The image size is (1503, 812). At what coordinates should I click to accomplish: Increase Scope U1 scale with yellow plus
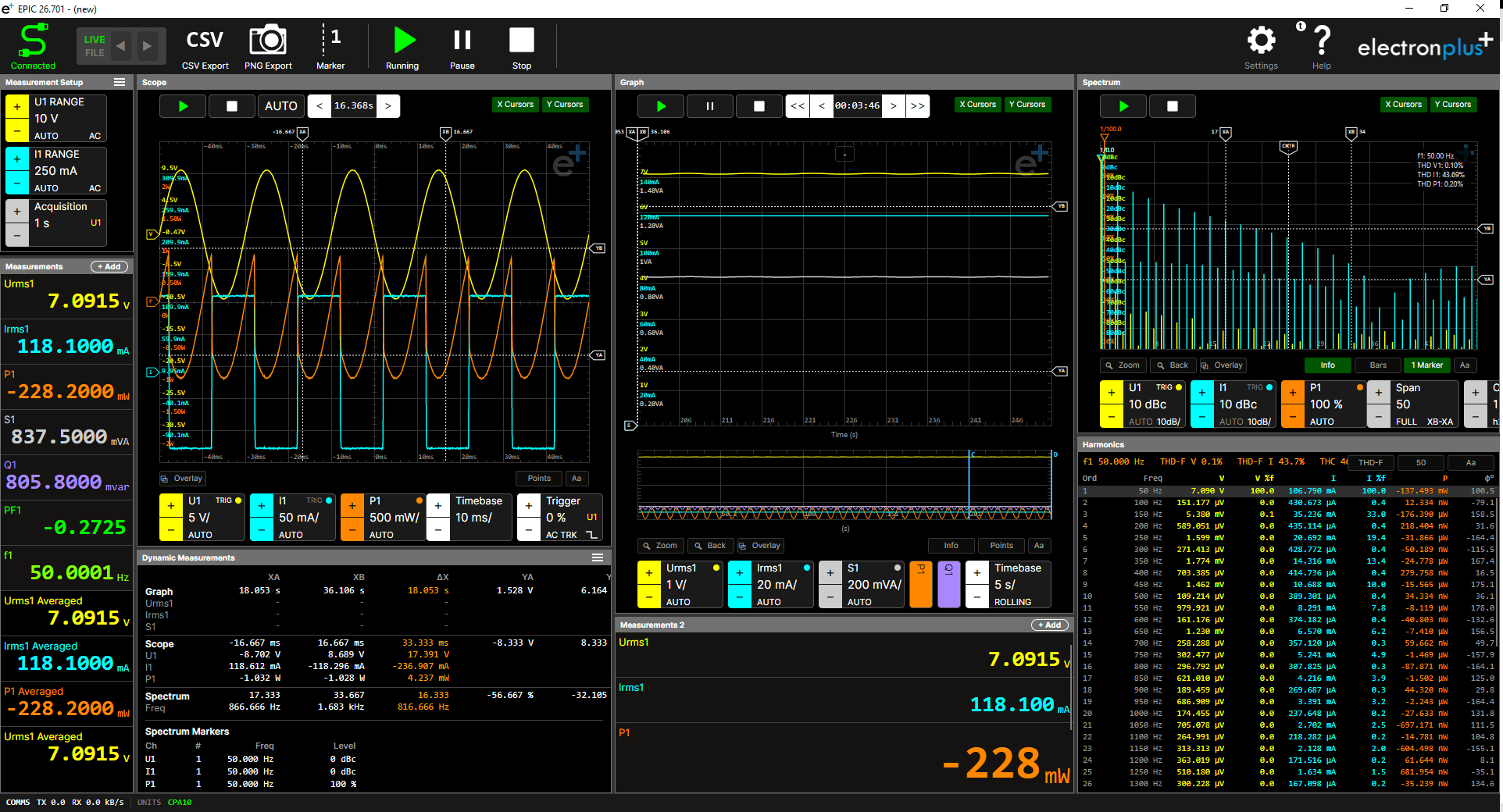coord(171,506)
